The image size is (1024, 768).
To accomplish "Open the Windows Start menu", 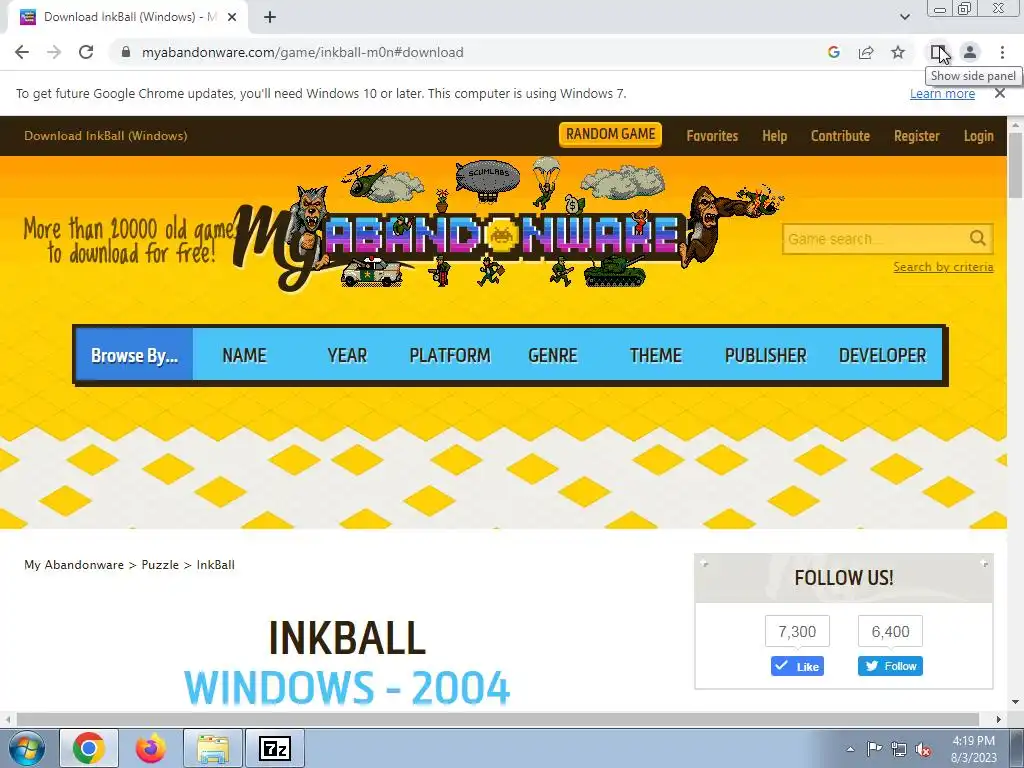I will click(27, 748).
